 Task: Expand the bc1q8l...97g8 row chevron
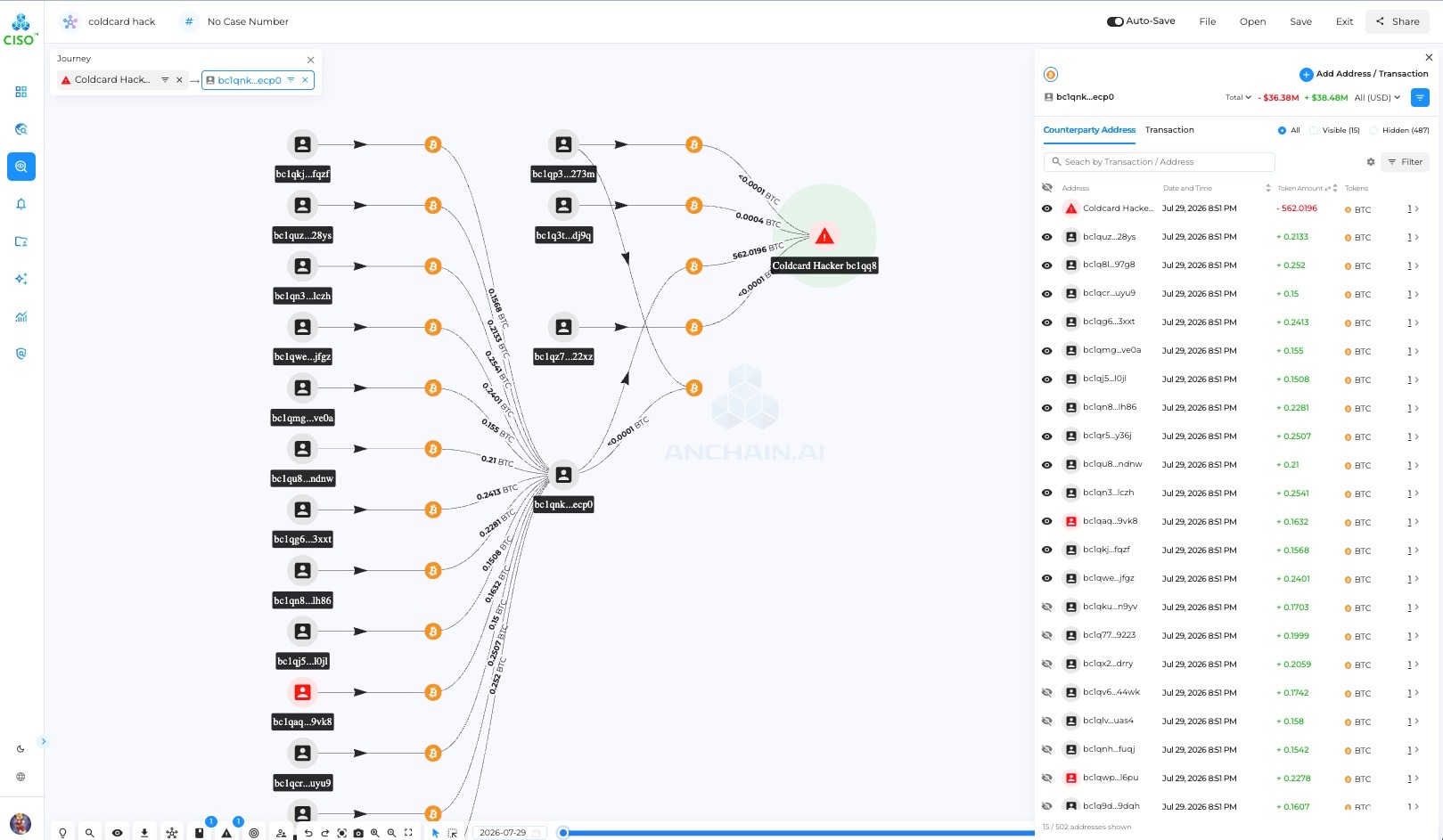coord(1417,266)
